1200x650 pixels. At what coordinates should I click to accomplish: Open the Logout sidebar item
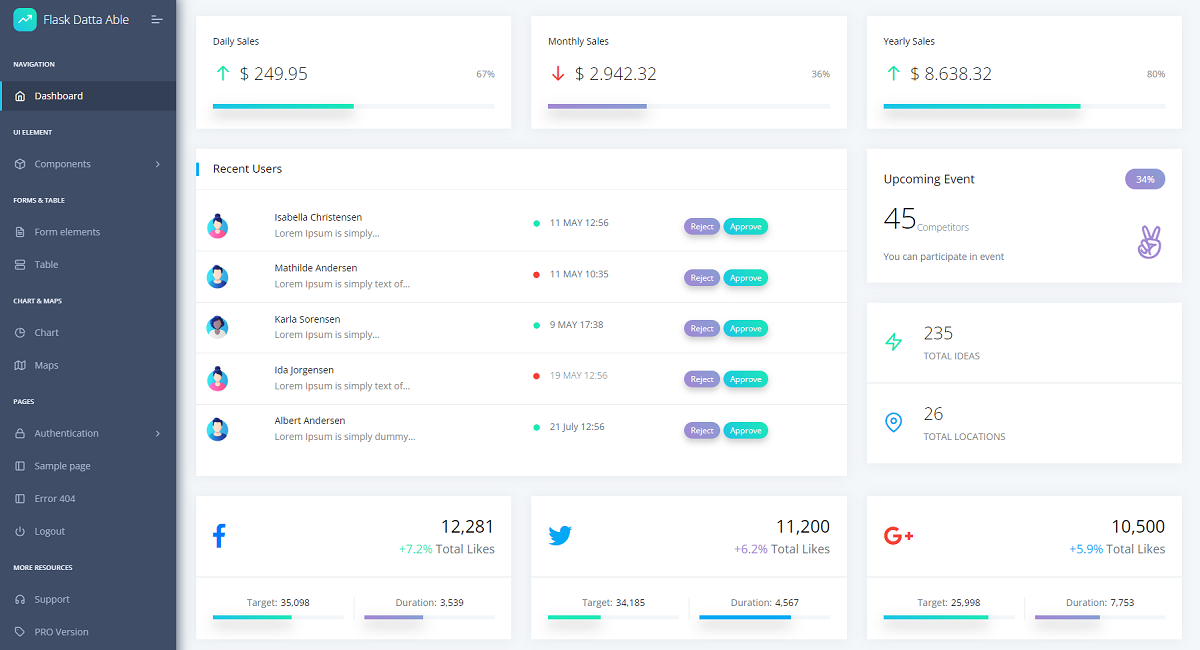[88, 531]
